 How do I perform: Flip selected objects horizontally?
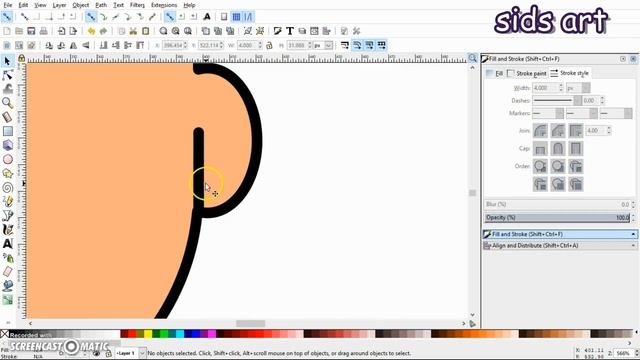(73, 45)
